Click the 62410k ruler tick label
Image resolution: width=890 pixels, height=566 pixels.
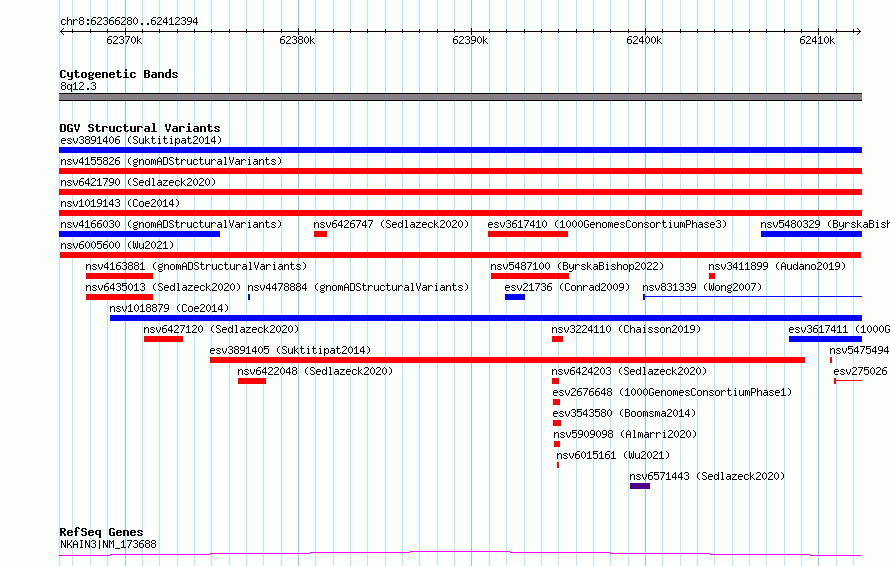tap(817, 40)
